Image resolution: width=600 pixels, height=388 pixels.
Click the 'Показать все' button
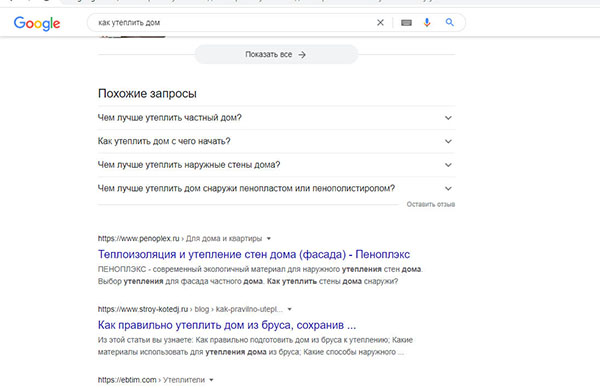tap(276, 54)
